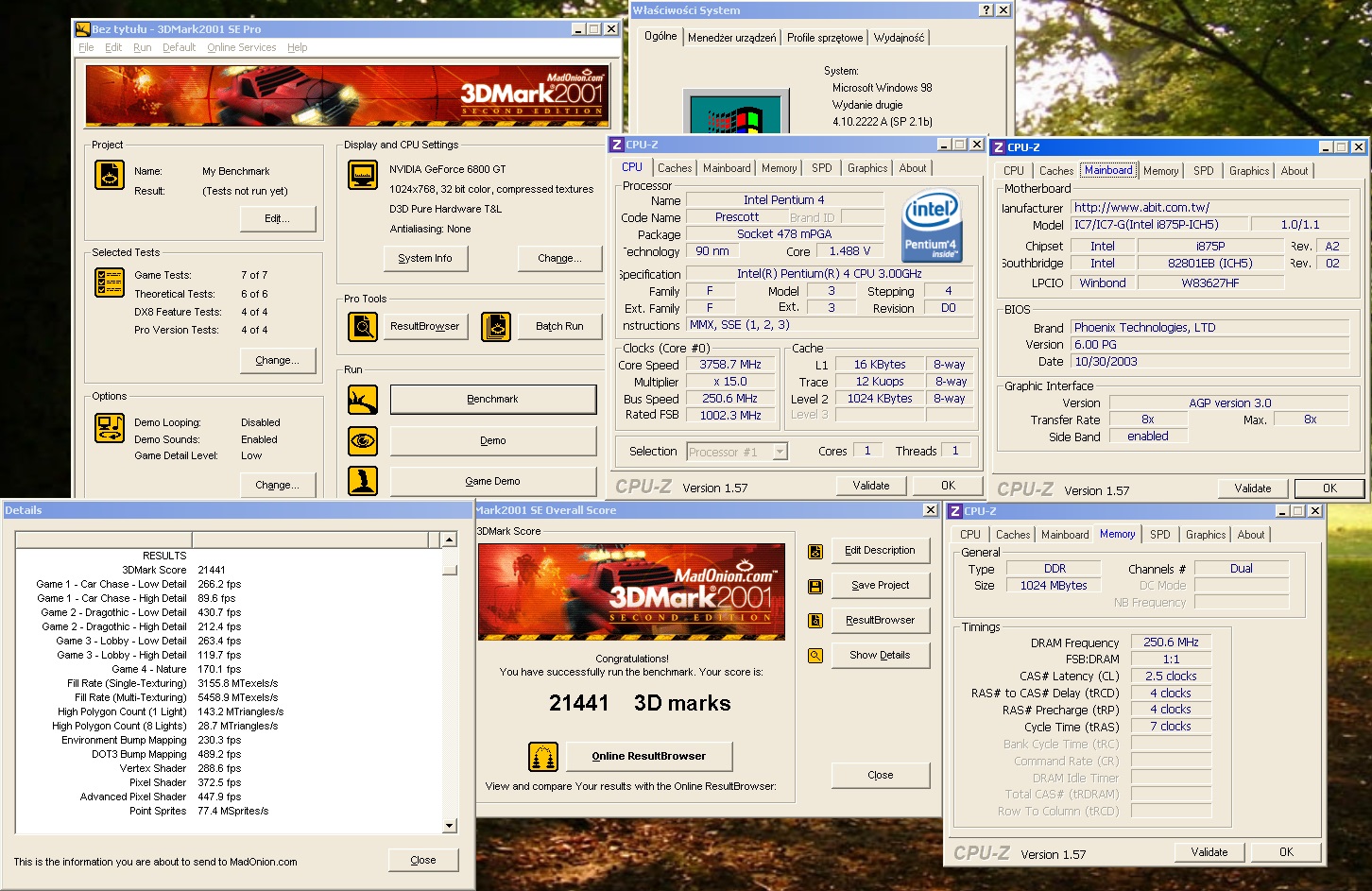Viewport: 1372px width, 891px height.
Task: Open the Help menu in 3DMark2001
Action: click(x=298, y=47)
